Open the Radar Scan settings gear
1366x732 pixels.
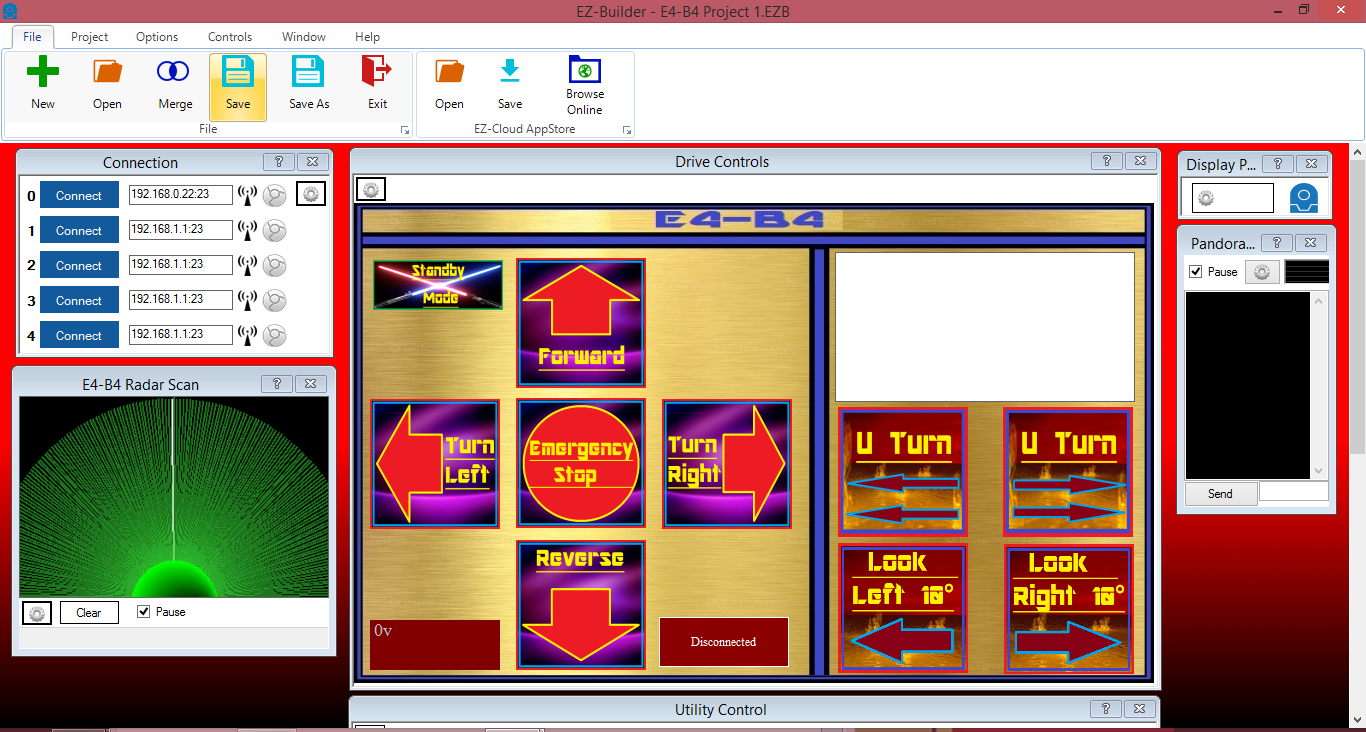tap(36, 612)
